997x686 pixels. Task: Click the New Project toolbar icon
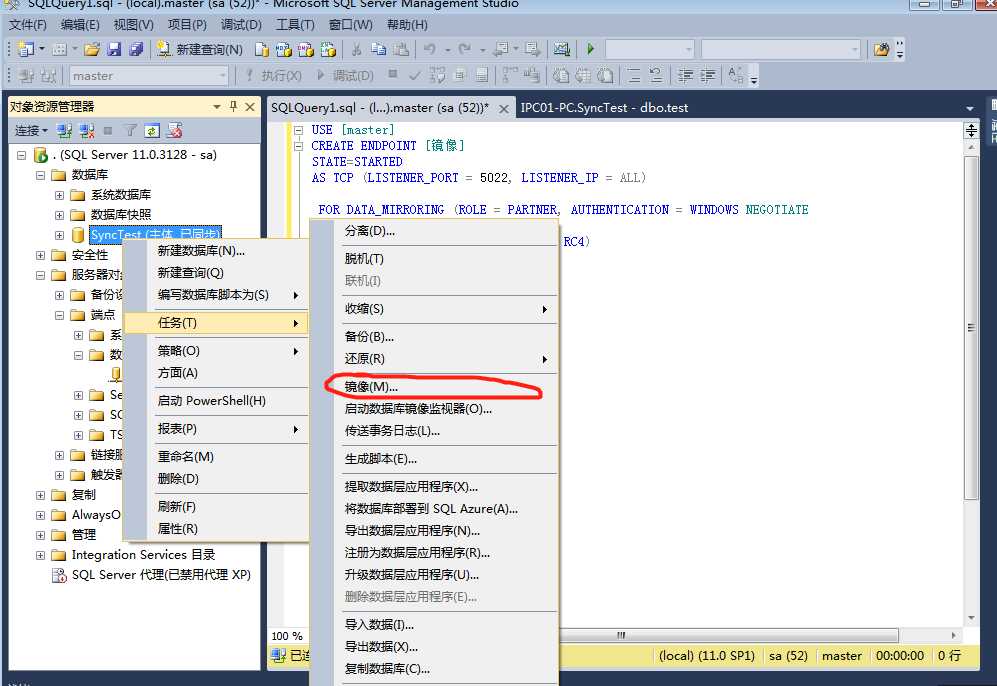[x=27, y=49]
